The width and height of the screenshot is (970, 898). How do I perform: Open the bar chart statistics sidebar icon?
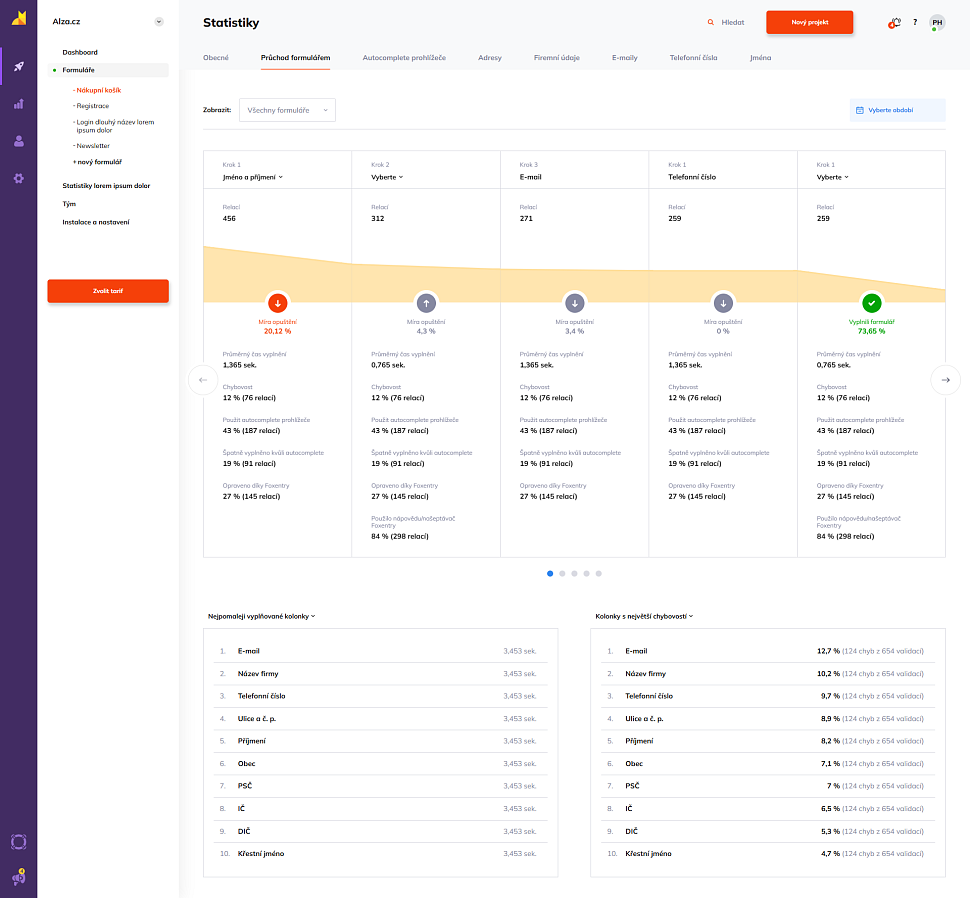[x=18, y=104]
